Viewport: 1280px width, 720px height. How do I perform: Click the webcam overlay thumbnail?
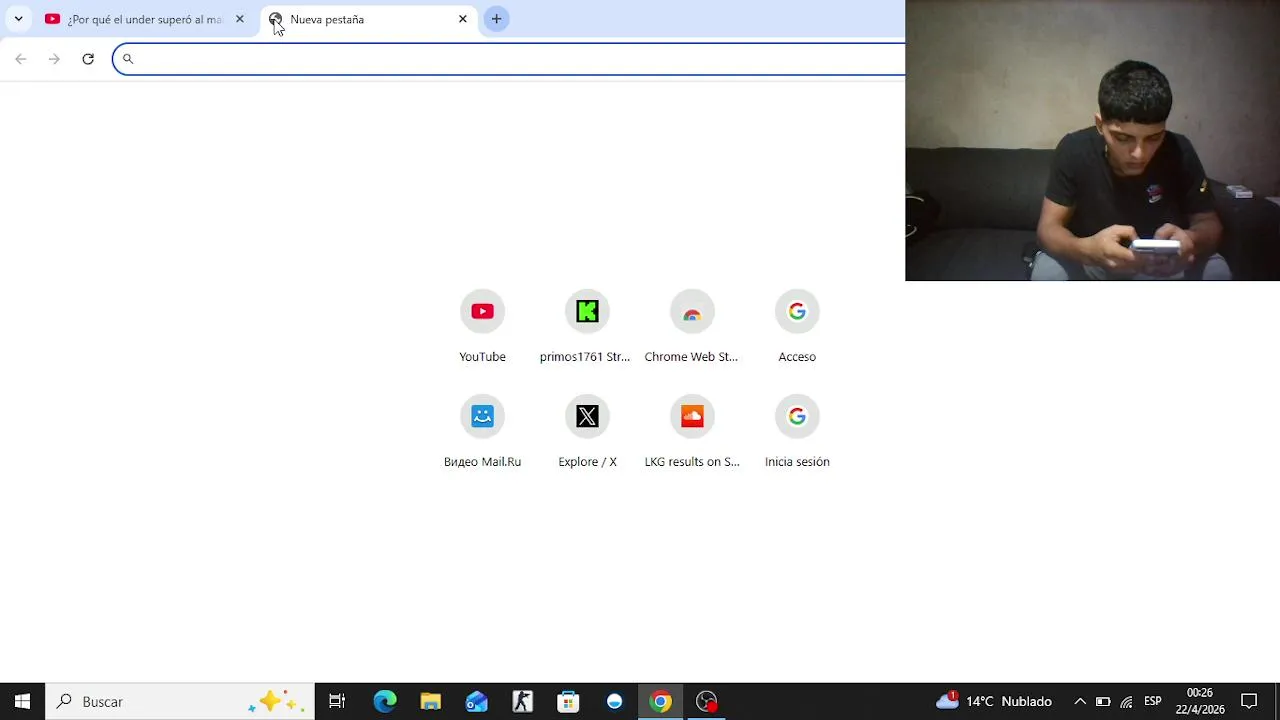(1092, 140)
